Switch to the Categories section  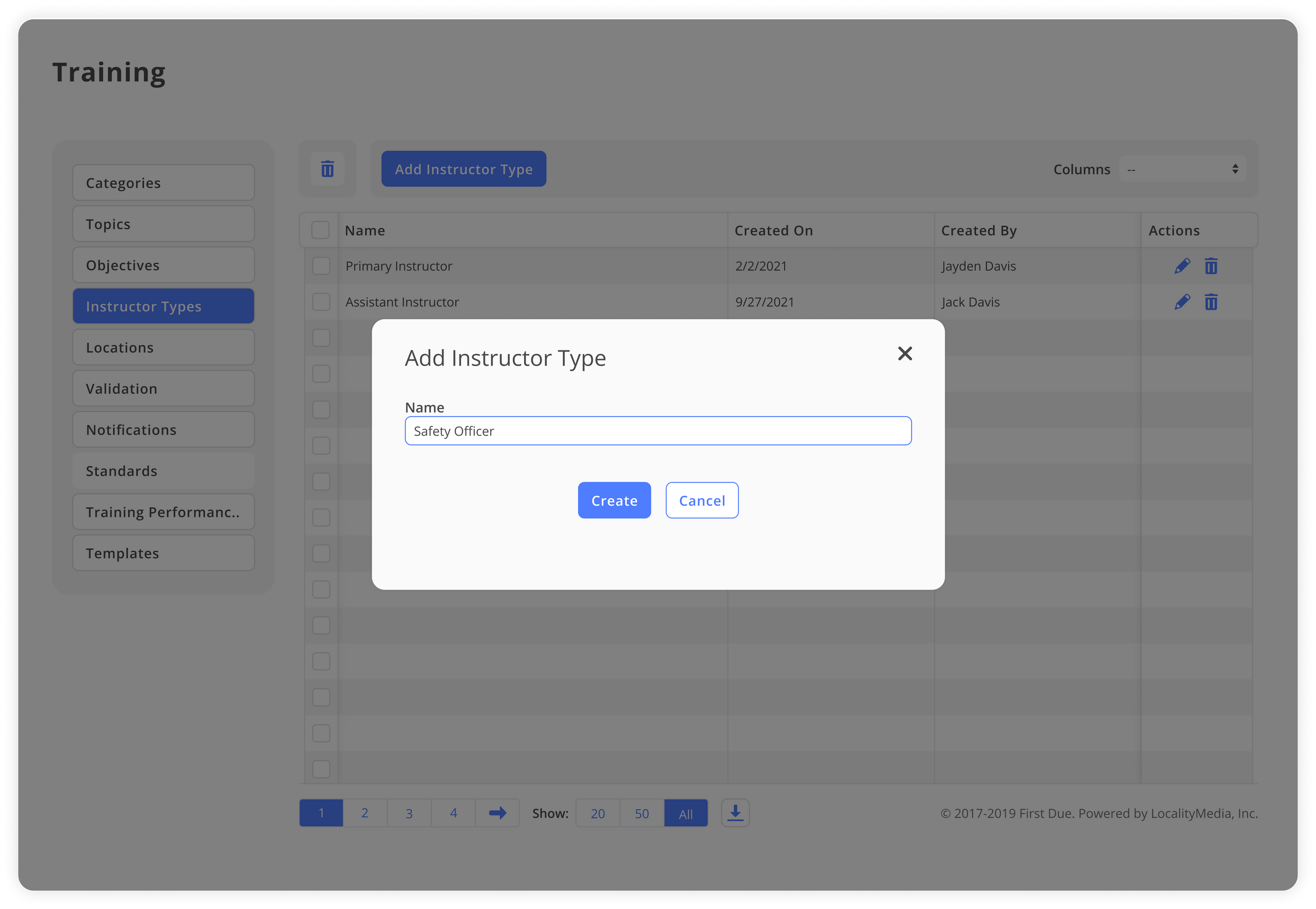(163, 182)
